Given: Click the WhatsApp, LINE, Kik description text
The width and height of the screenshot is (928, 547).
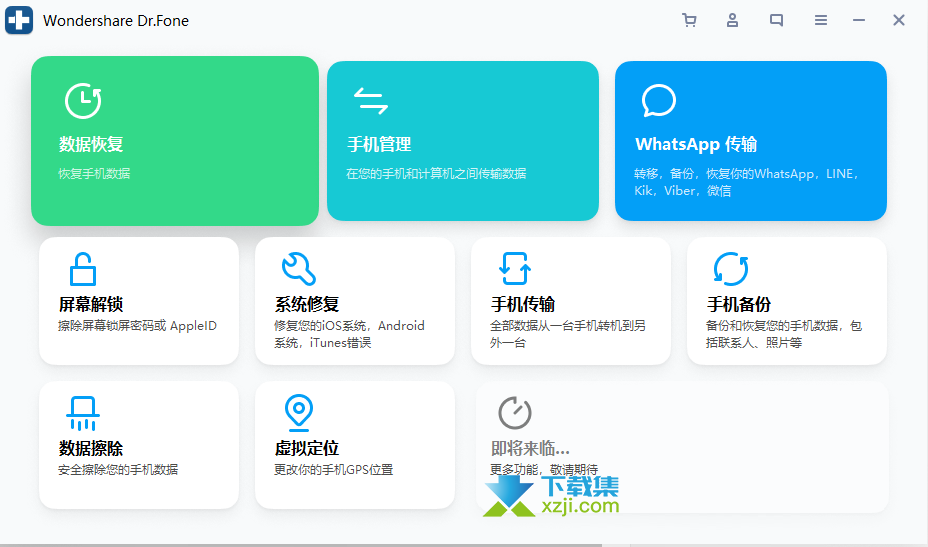Looking at the screenshot, I should click(746, 182).
